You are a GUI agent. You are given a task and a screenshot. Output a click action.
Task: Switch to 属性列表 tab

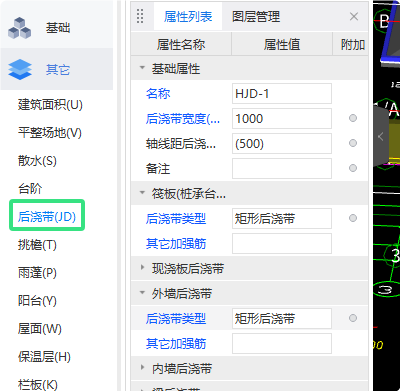pyautogui.click(x=188, y=16)
